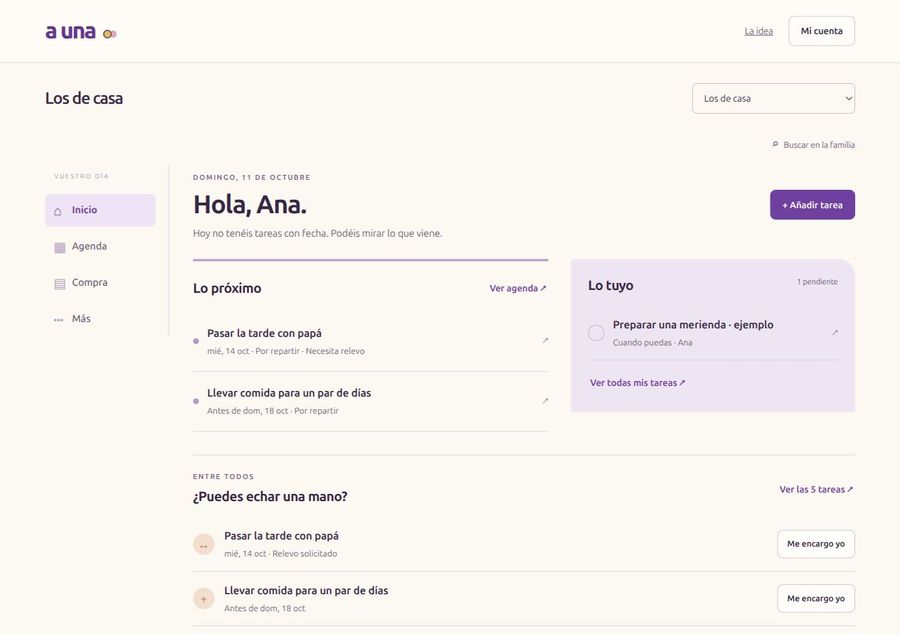The height and width of the screenshot is (634, 900).
Task: Open the 'Ver todas mis tareas' link
Action: pos(637,383)
